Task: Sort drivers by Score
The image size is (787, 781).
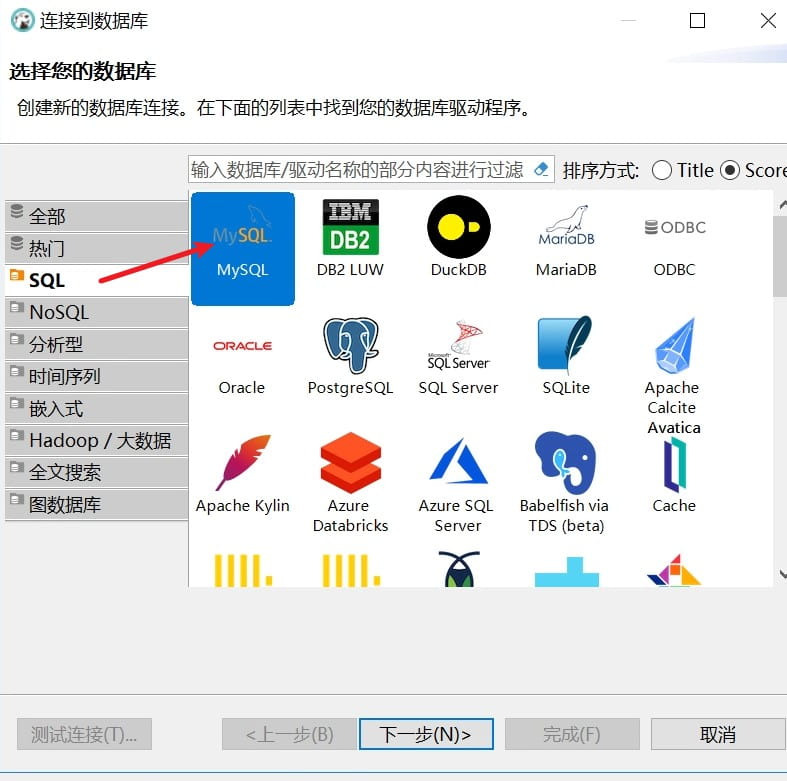Action: click(x=753, y=171)
